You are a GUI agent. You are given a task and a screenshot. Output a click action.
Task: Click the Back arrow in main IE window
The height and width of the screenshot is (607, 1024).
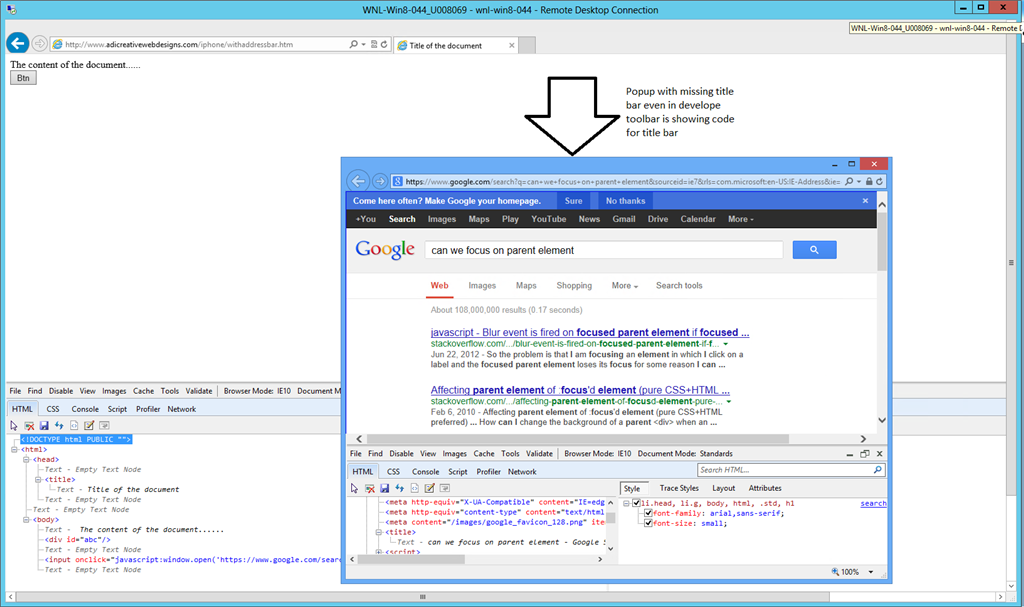coord(18,44)
